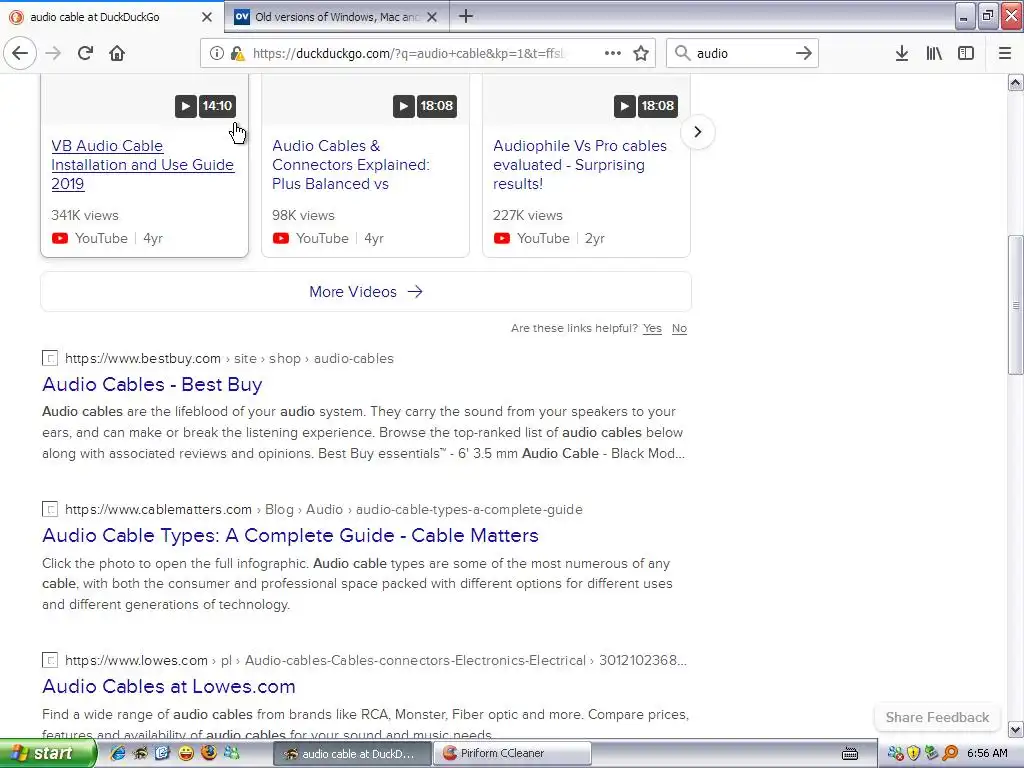Select the audio cable at DuckDuckGo tab

pyautogui.click(x=112, y=17)
